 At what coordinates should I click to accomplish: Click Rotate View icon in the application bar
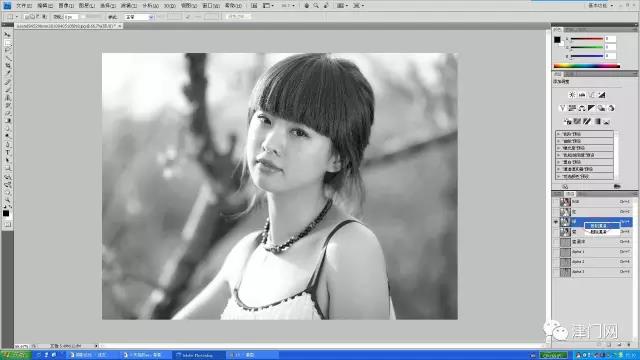[x=326, y=6]
